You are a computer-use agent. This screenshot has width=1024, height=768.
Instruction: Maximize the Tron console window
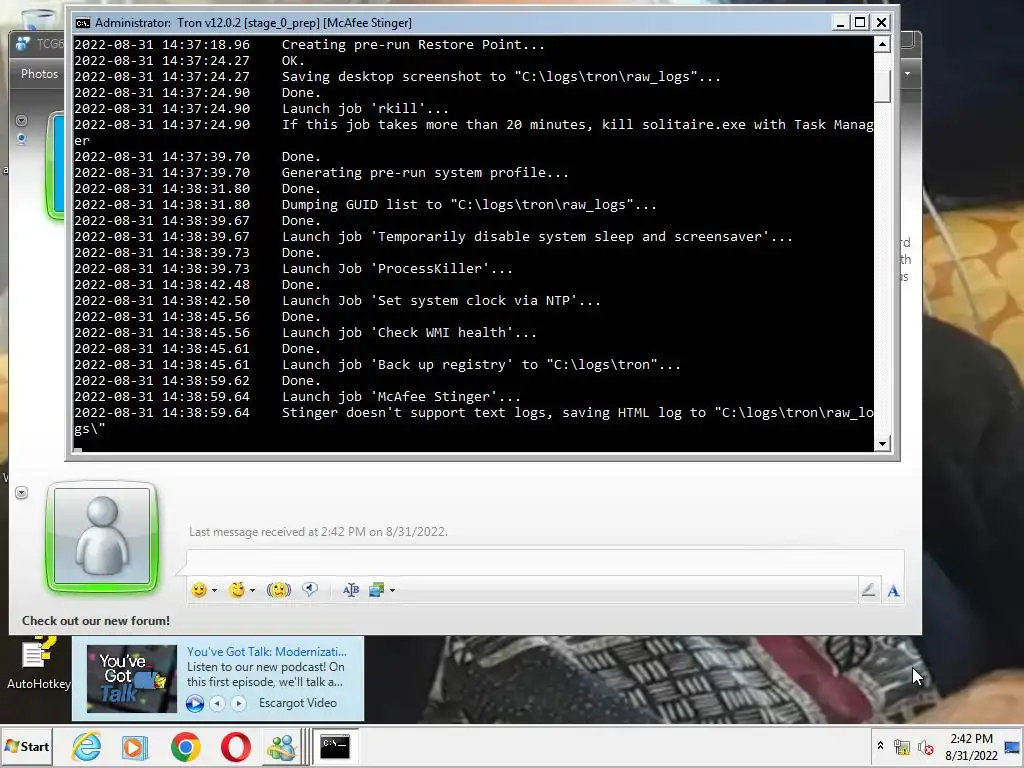(x=861, y=23)
